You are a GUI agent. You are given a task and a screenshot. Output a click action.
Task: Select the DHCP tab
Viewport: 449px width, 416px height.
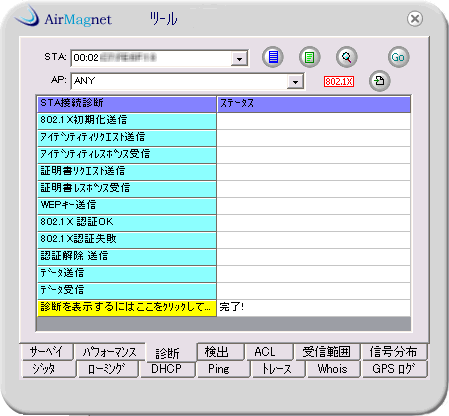pos(167,369)
